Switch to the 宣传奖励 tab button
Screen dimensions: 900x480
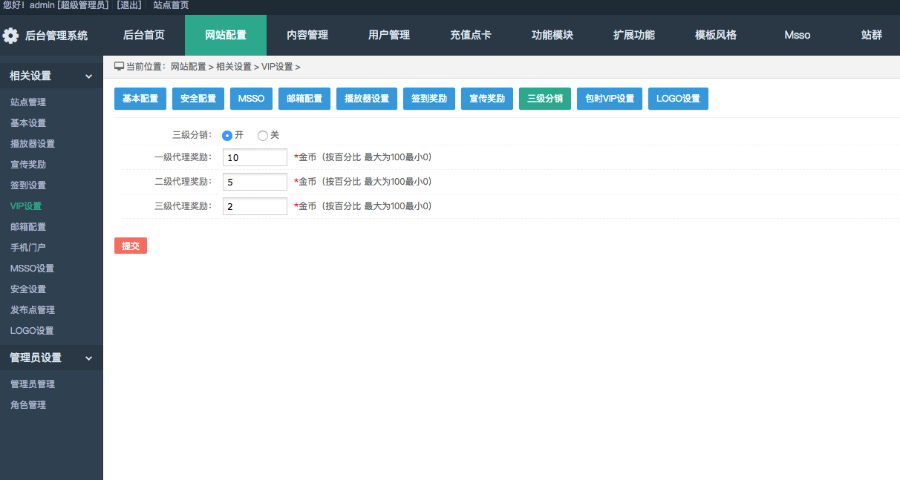pos(487,99)
